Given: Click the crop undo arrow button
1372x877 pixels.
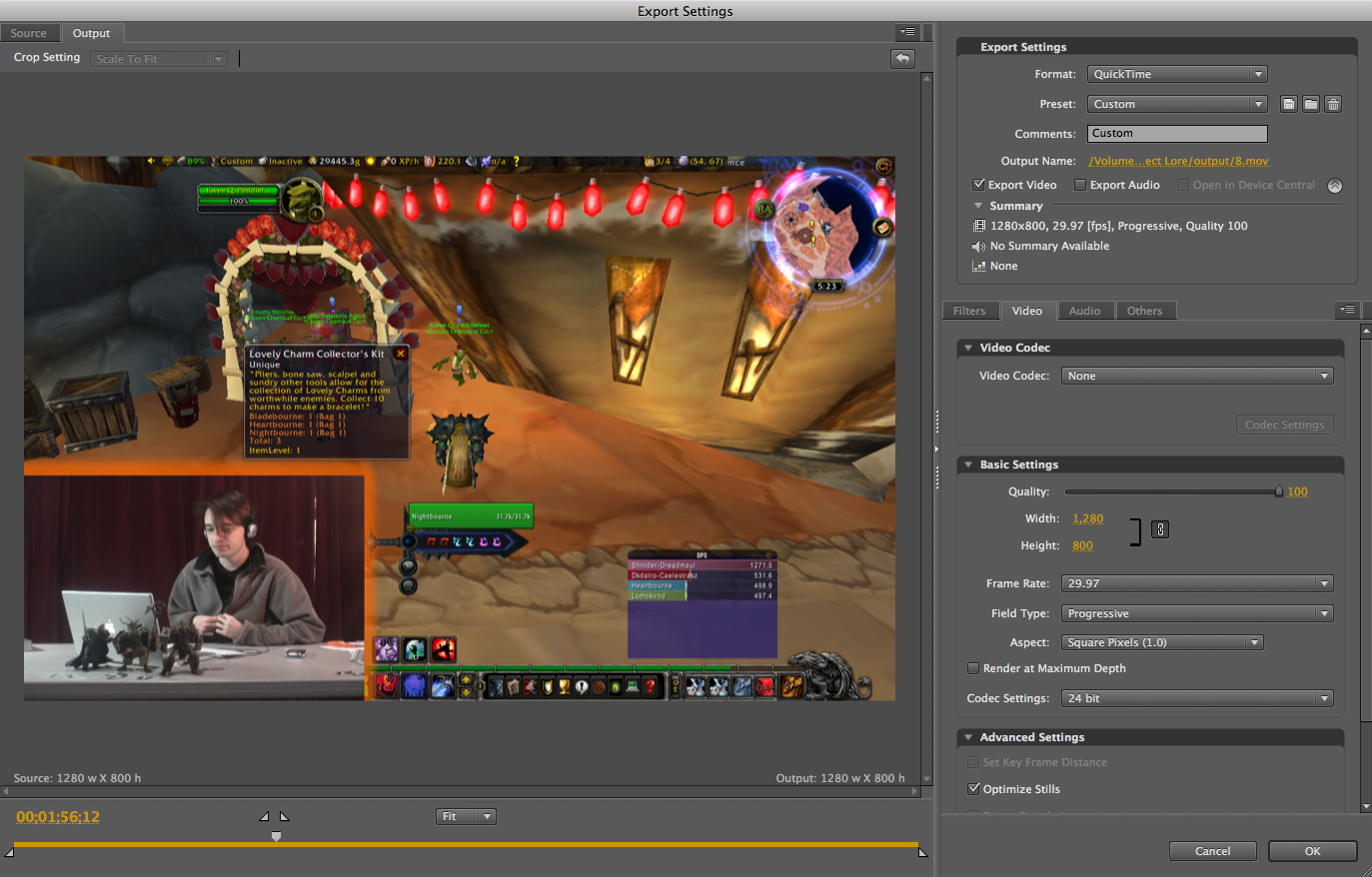Looking at the screenshot, I should click(x=902, y=59).
